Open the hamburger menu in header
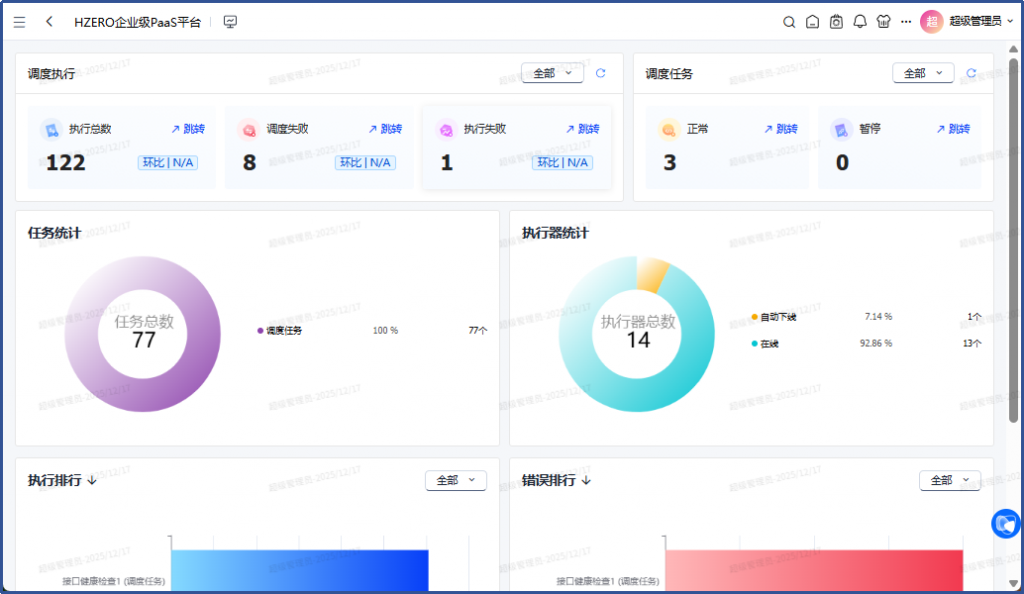The width and height of the screenshot is (1024, 594). click(19, 22)
